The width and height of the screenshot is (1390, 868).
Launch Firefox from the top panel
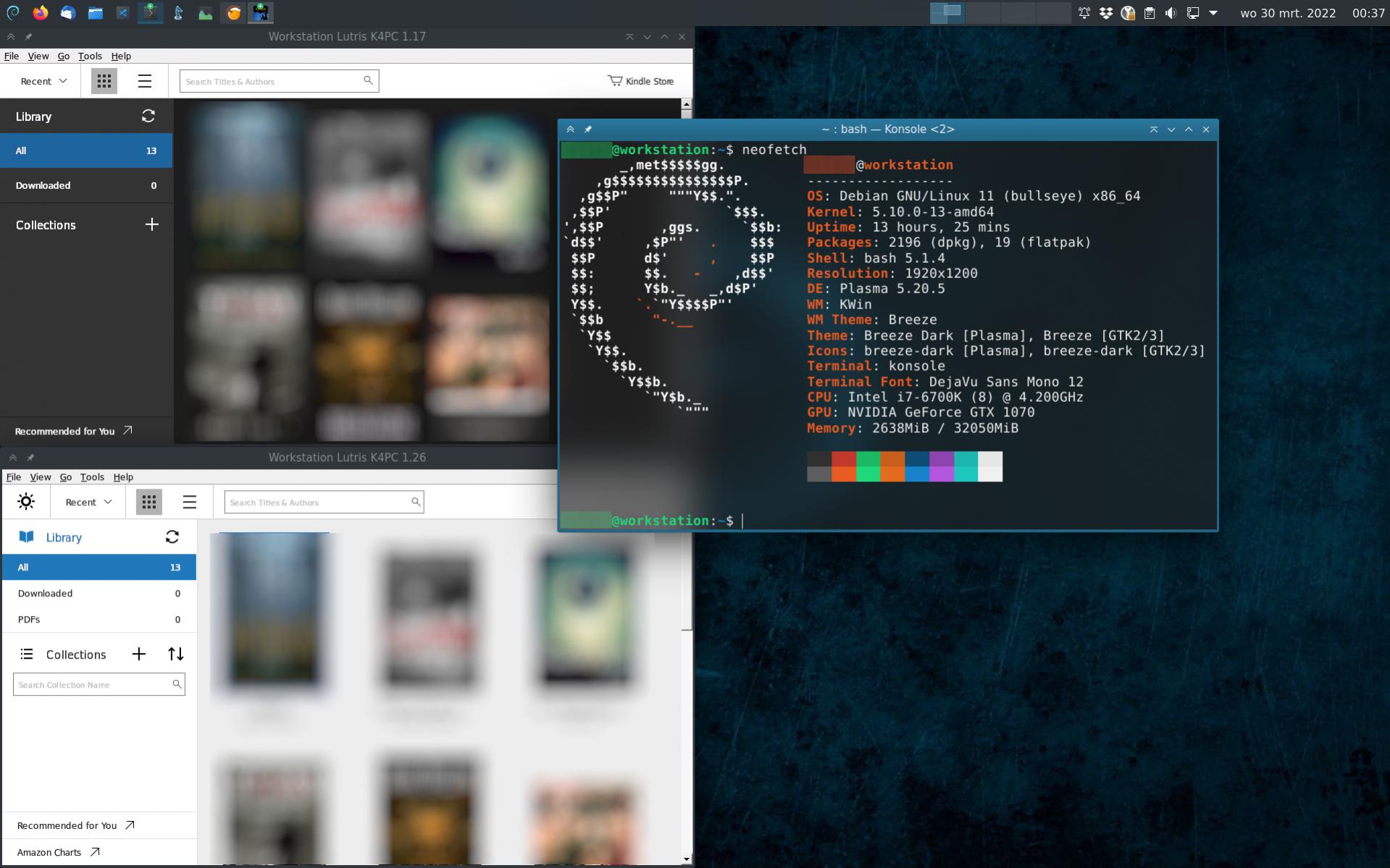pos(41,12)
